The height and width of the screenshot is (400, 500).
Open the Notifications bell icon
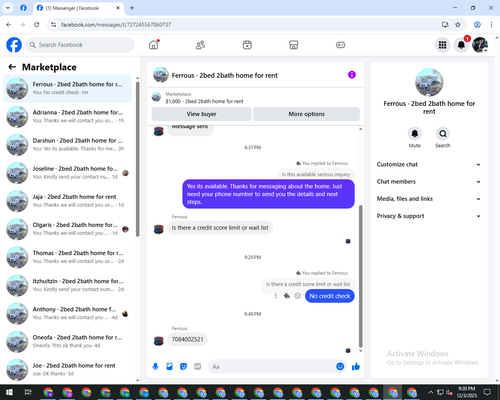(x=461, y=45)
